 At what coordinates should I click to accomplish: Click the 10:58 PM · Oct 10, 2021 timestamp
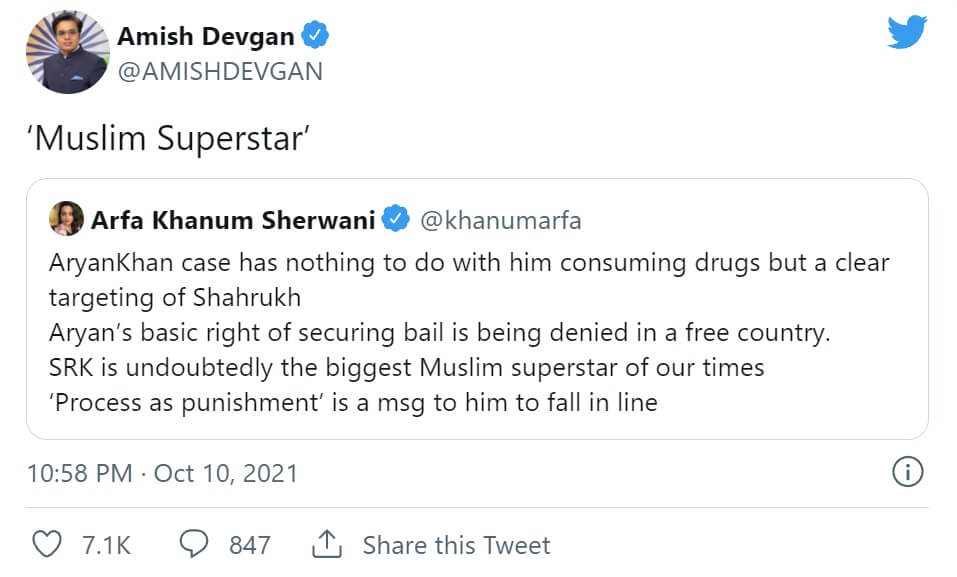click(x=163, y=472)
